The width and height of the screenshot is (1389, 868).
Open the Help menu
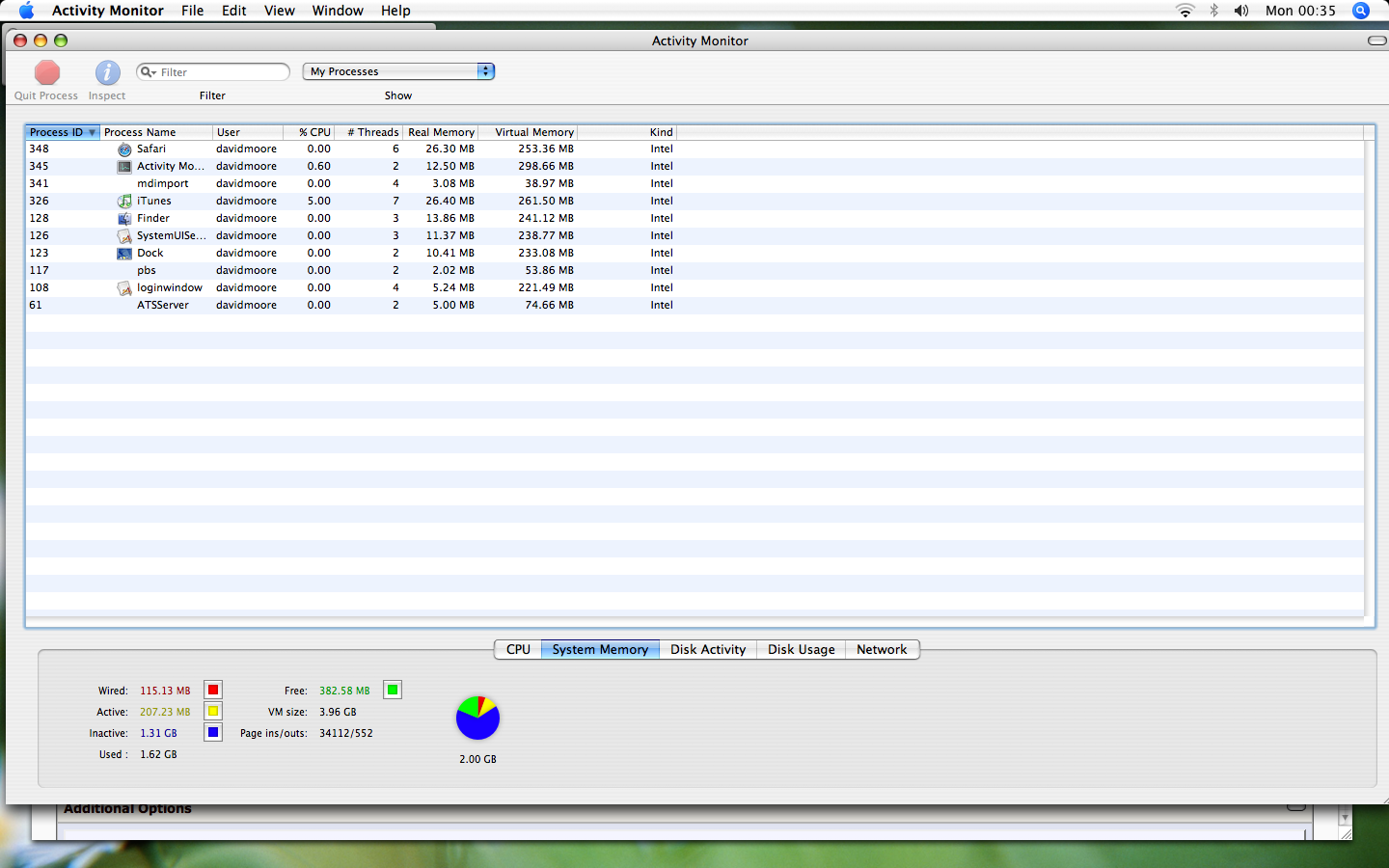point(395,11)
